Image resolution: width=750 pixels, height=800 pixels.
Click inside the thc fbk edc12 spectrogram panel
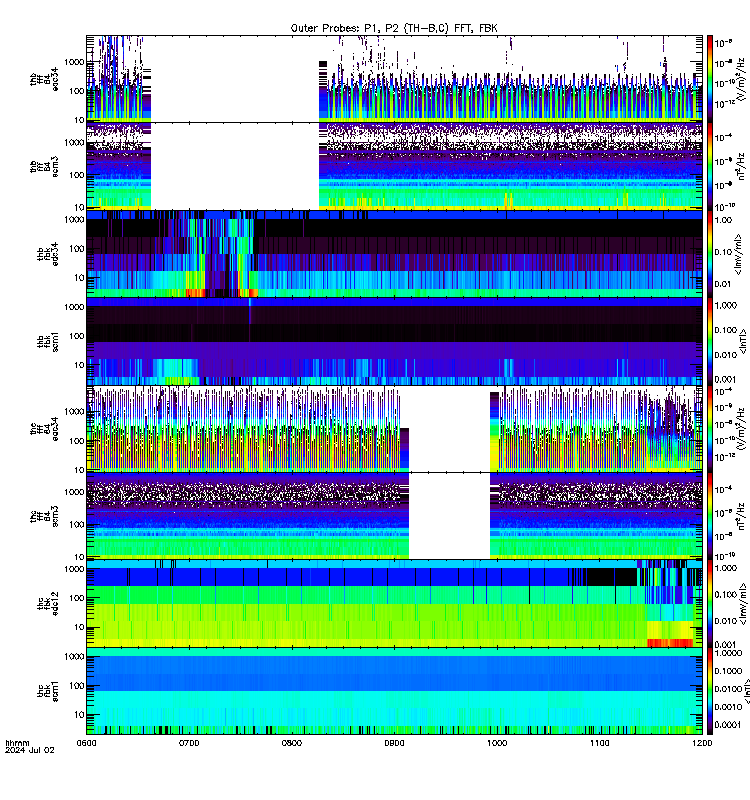[x=394, y=604]
